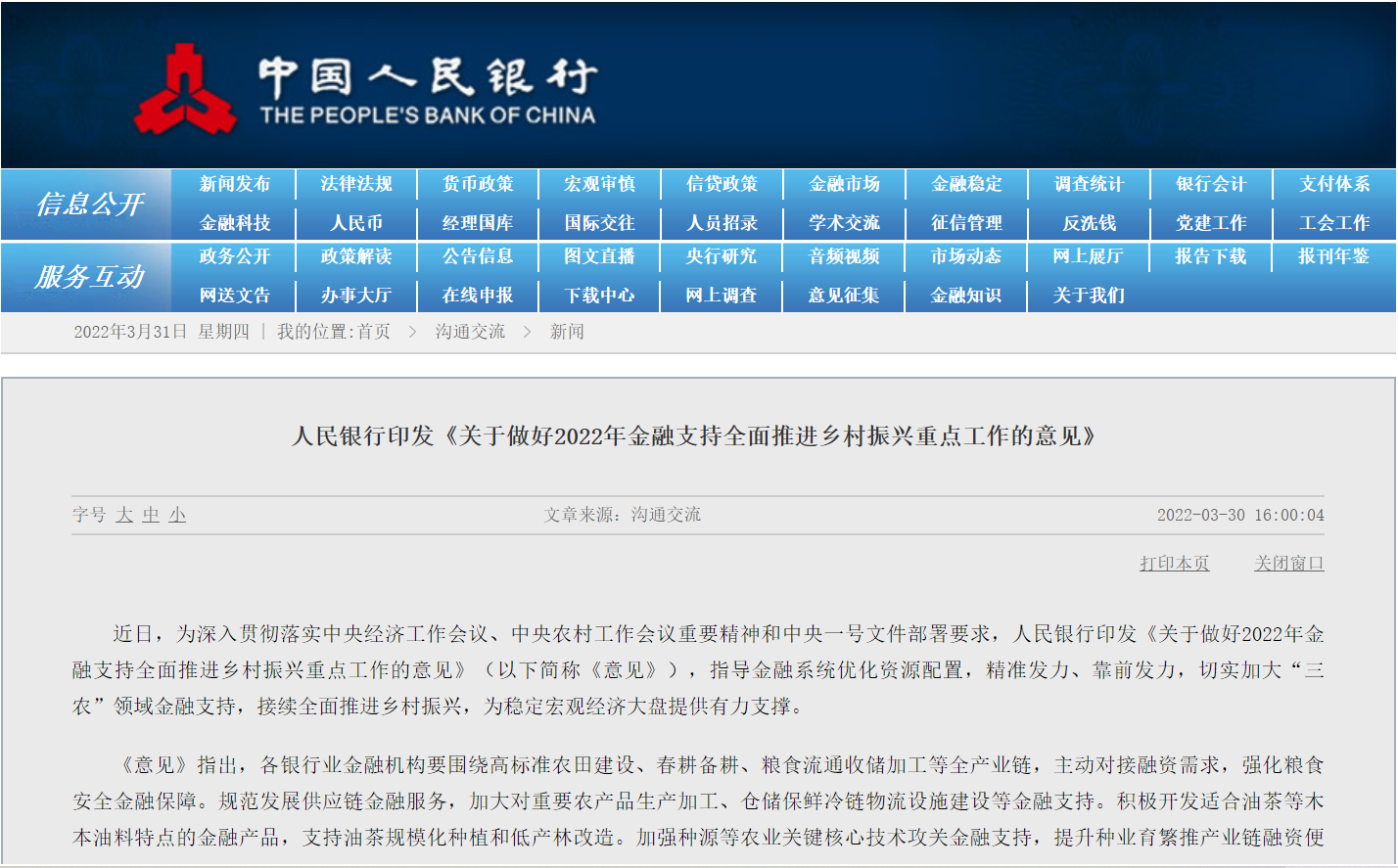The image size is (1398, 868).
Task: Click 打印本页 to print page
Action: [x=1175, y=564]
